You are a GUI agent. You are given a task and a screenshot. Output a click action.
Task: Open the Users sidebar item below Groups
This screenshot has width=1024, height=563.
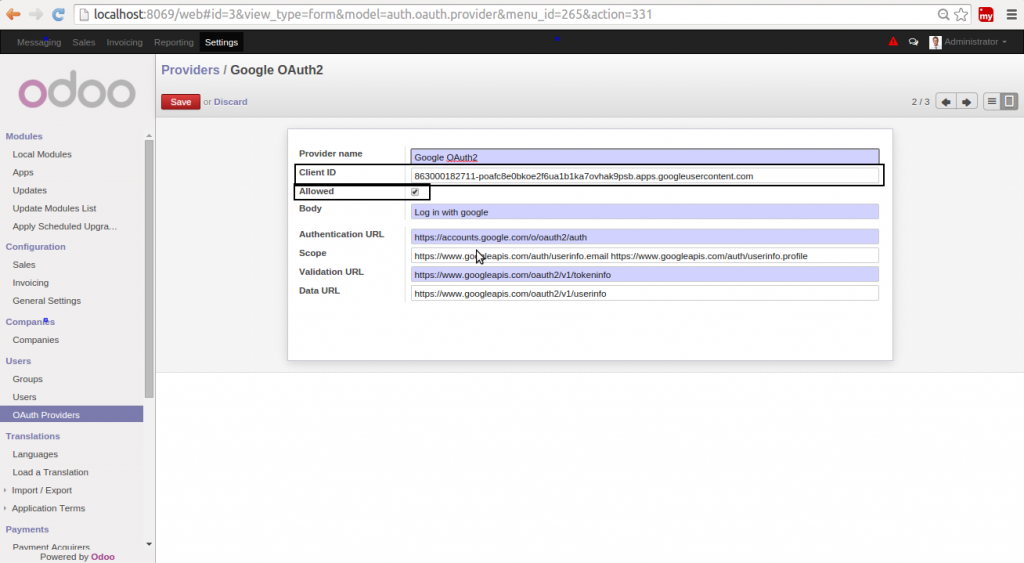coord(24,397)
